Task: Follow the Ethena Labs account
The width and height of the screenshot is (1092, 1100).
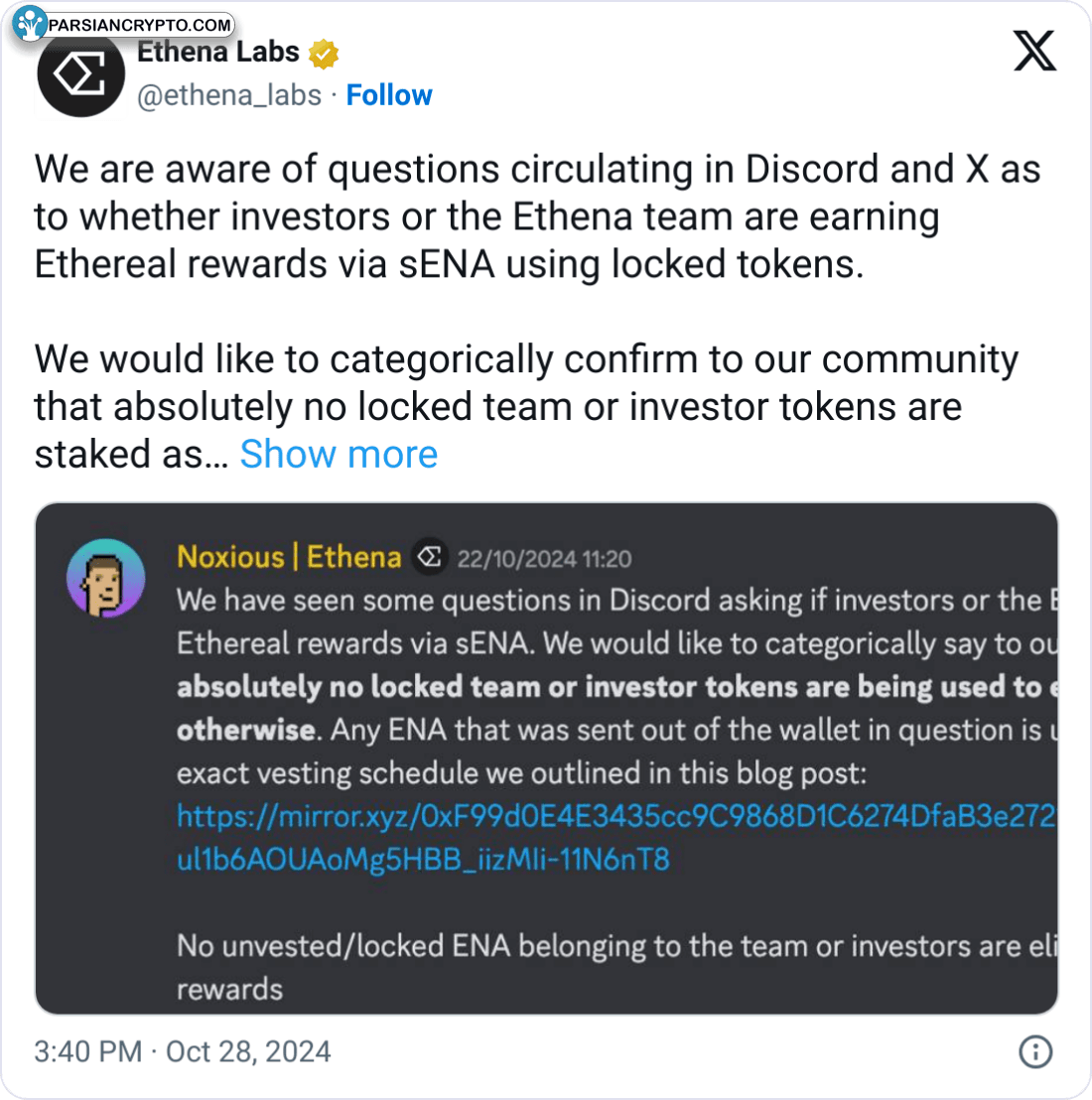Action: [388, 95]
